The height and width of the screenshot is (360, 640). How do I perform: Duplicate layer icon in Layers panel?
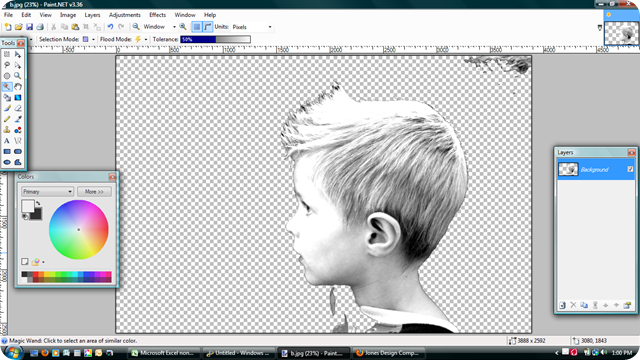point(584,305)
